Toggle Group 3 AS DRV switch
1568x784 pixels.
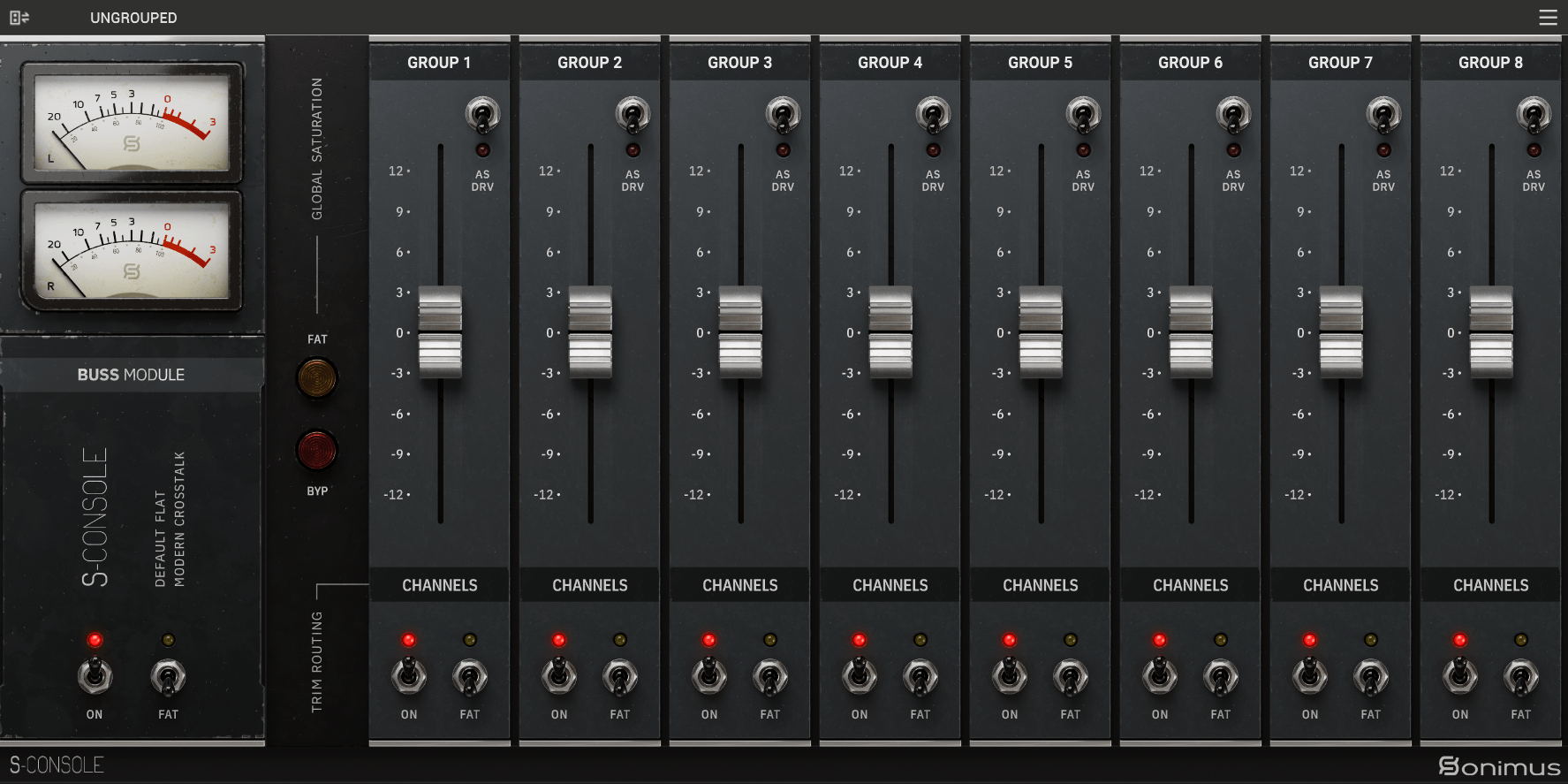tap(783, 115)
